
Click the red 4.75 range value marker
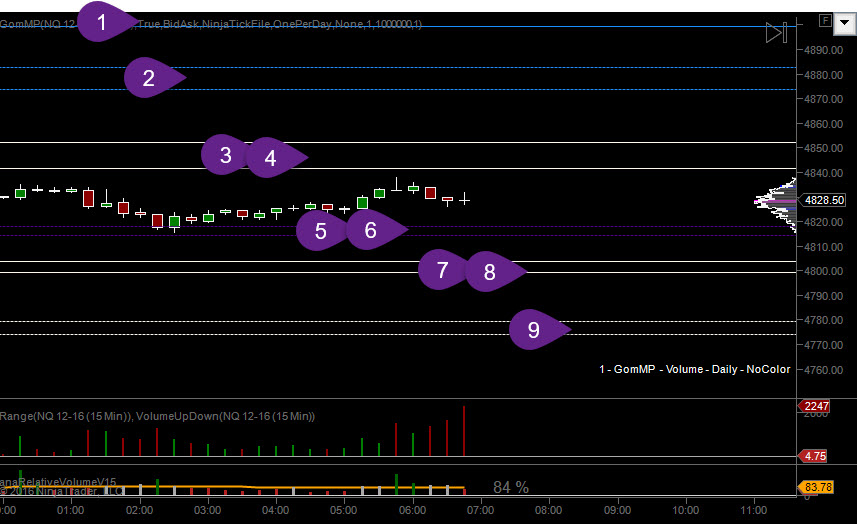(813, 456)
